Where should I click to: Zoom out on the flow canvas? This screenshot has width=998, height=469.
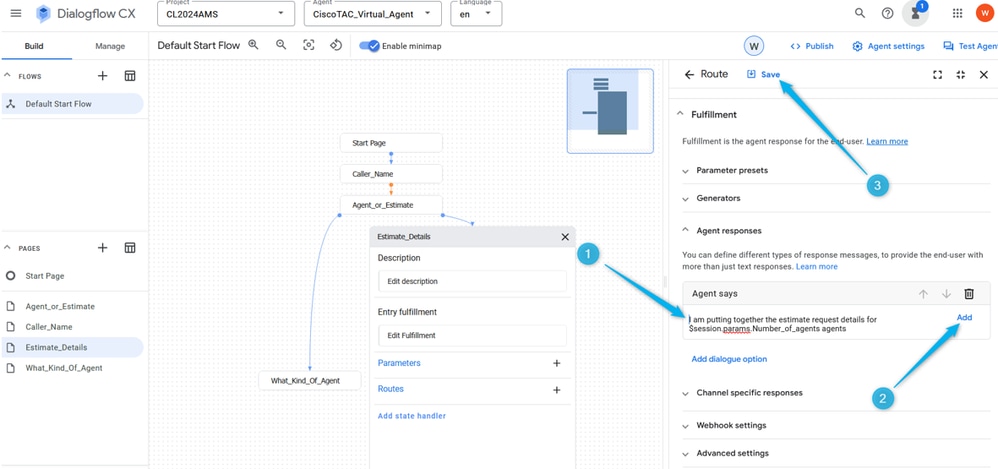(x=281, y=45)
